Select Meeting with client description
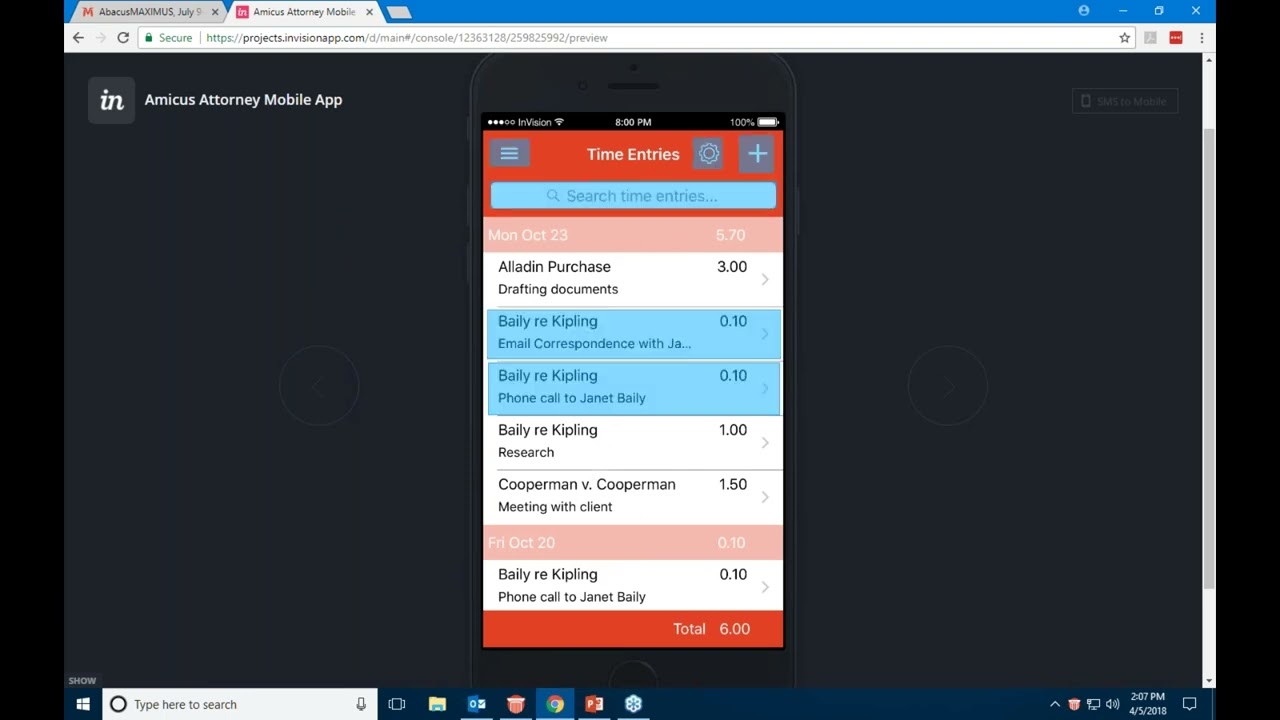The width and height of the screenshot is (1280, 720). pos(555,507)
